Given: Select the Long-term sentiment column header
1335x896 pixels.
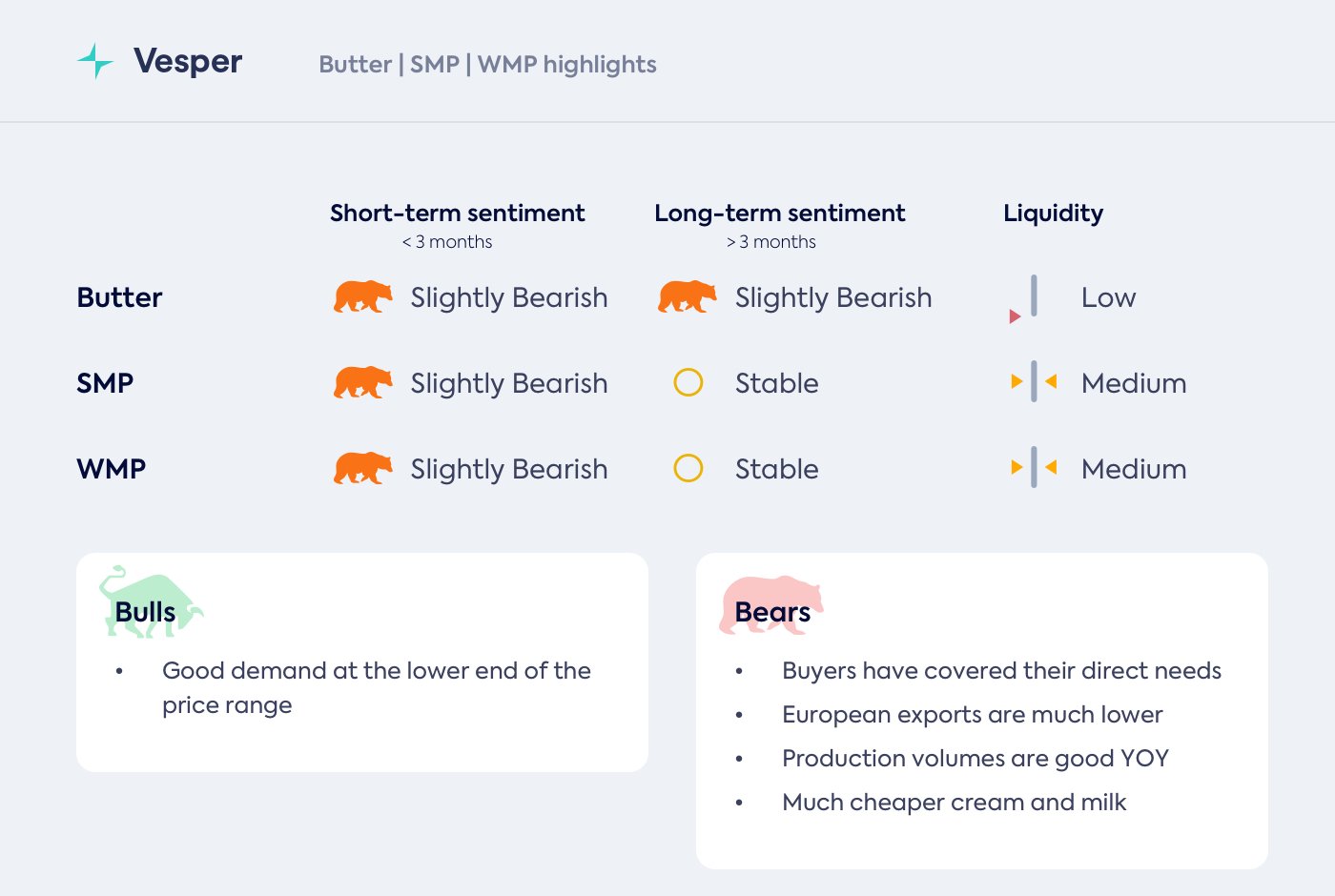Looking at the screenshot, I should tap(779, 214).
